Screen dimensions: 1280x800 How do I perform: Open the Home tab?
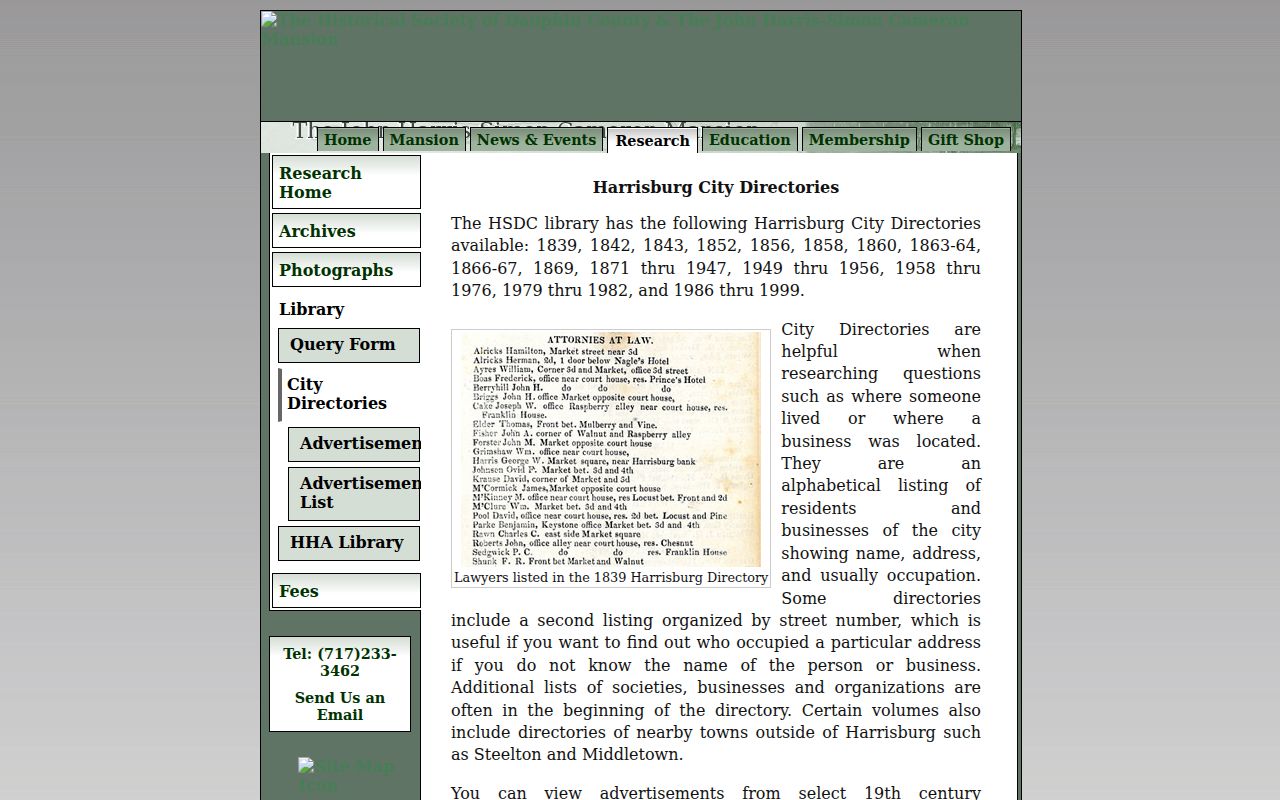tap(347, 140)
